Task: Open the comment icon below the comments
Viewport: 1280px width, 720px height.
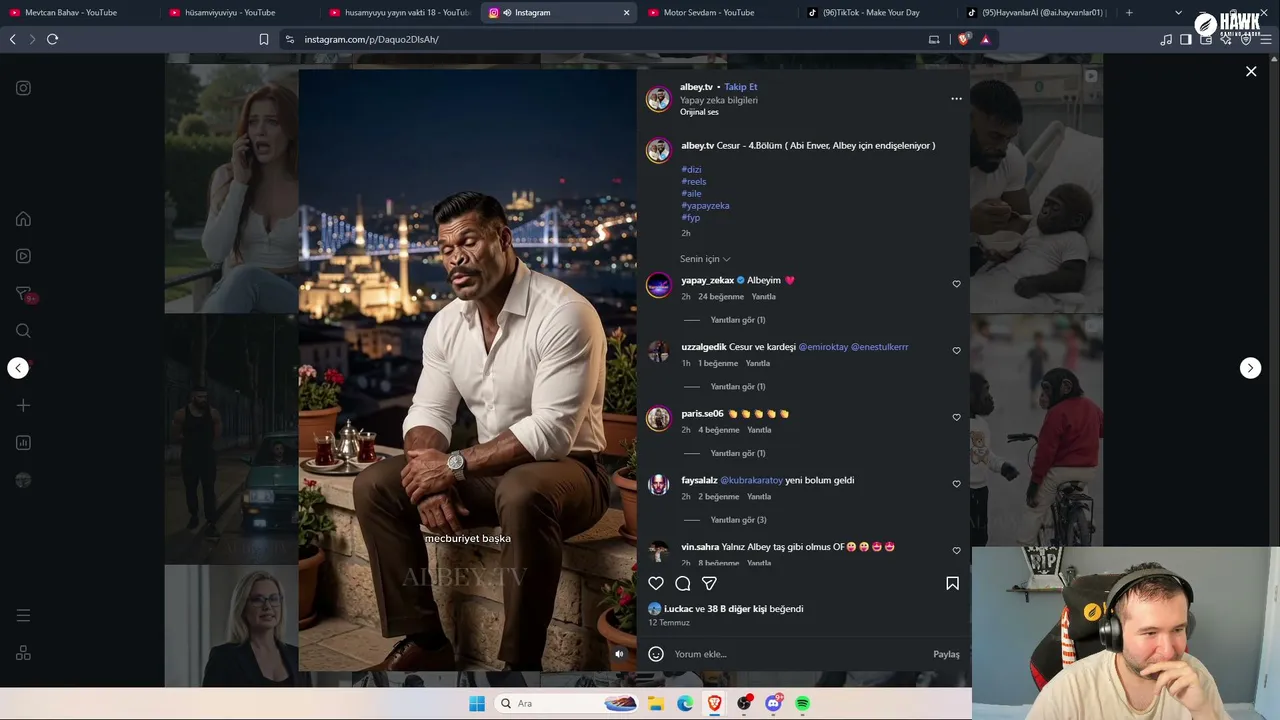Action: click(683, 583)
